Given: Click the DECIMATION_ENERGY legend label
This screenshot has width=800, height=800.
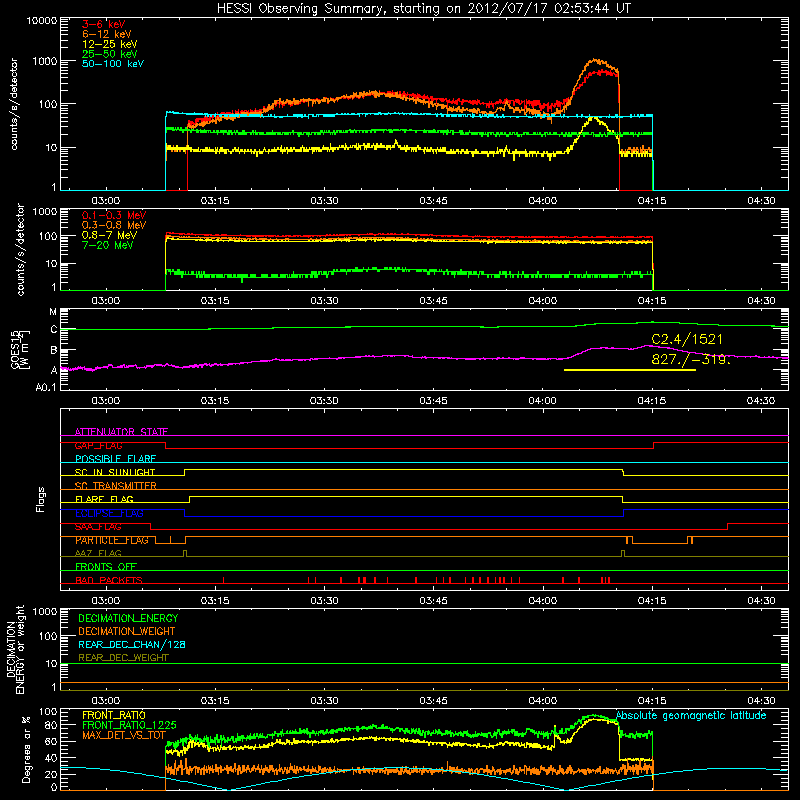Looking at the screenshot, I should click(128, 618).
